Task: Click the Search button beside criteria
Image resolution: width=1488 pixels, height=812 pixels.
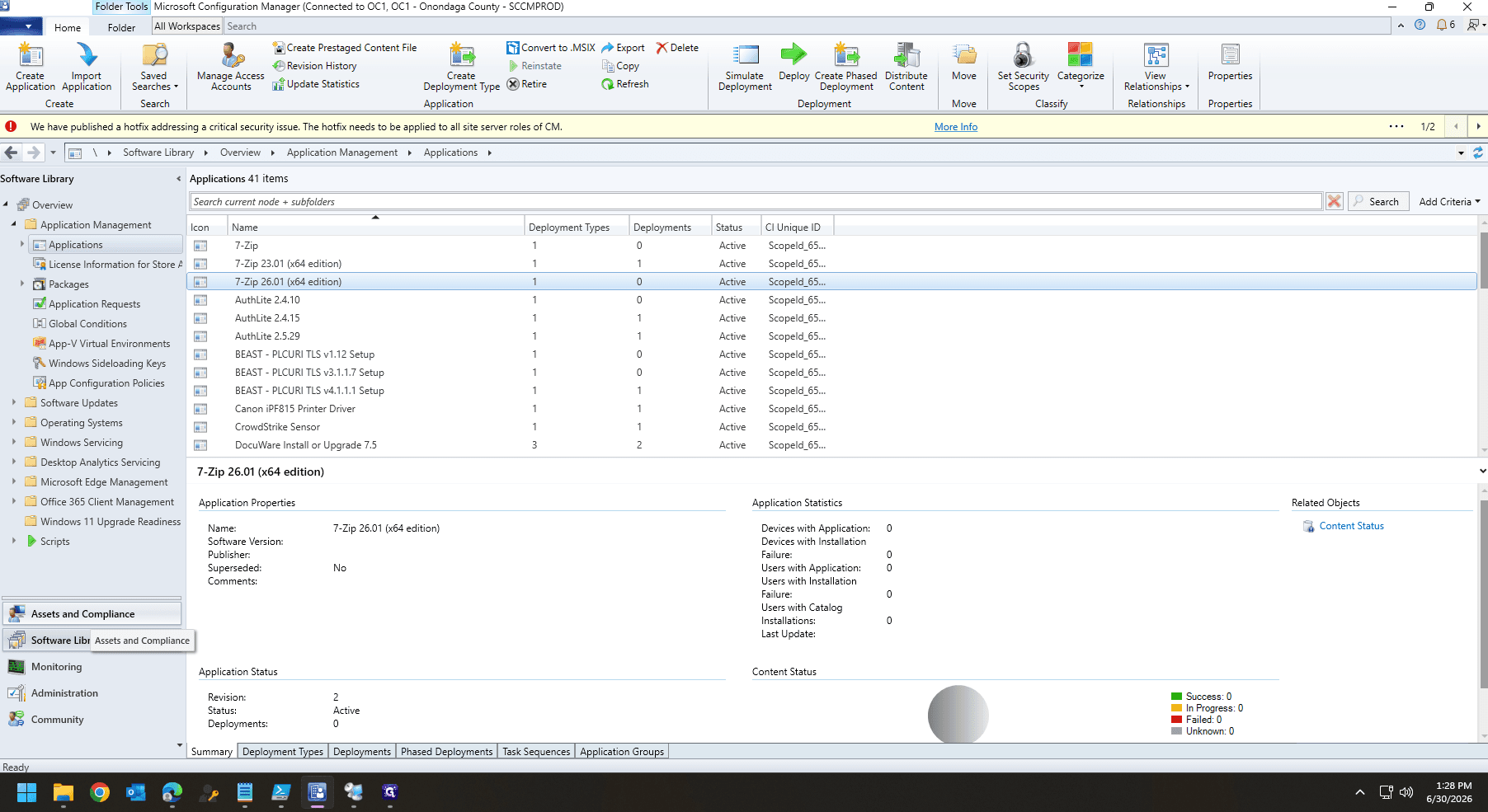Action: tap(1377, 202)
